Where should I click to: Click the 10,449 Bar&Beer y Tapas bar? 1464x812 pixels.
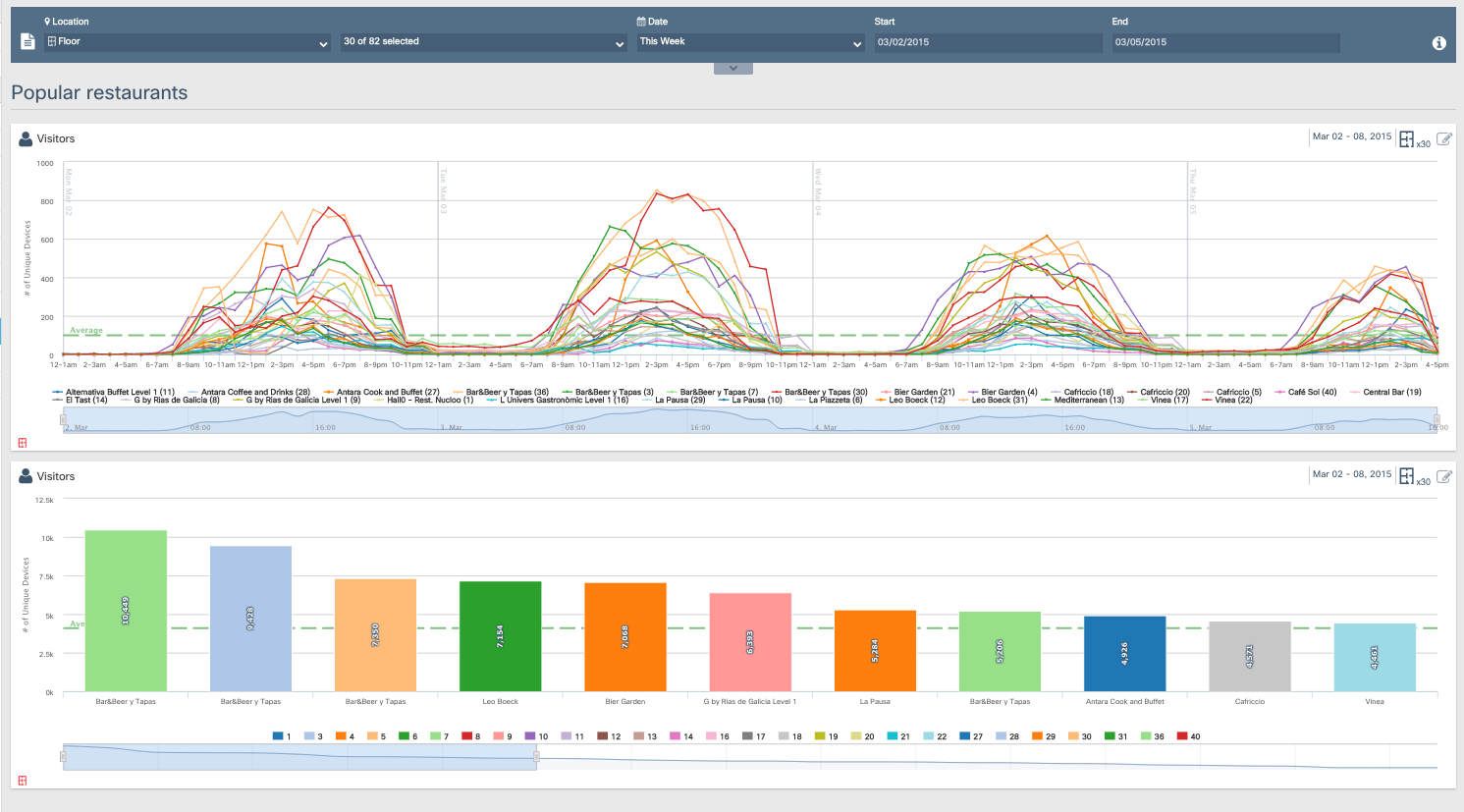[x=126, y=610]
